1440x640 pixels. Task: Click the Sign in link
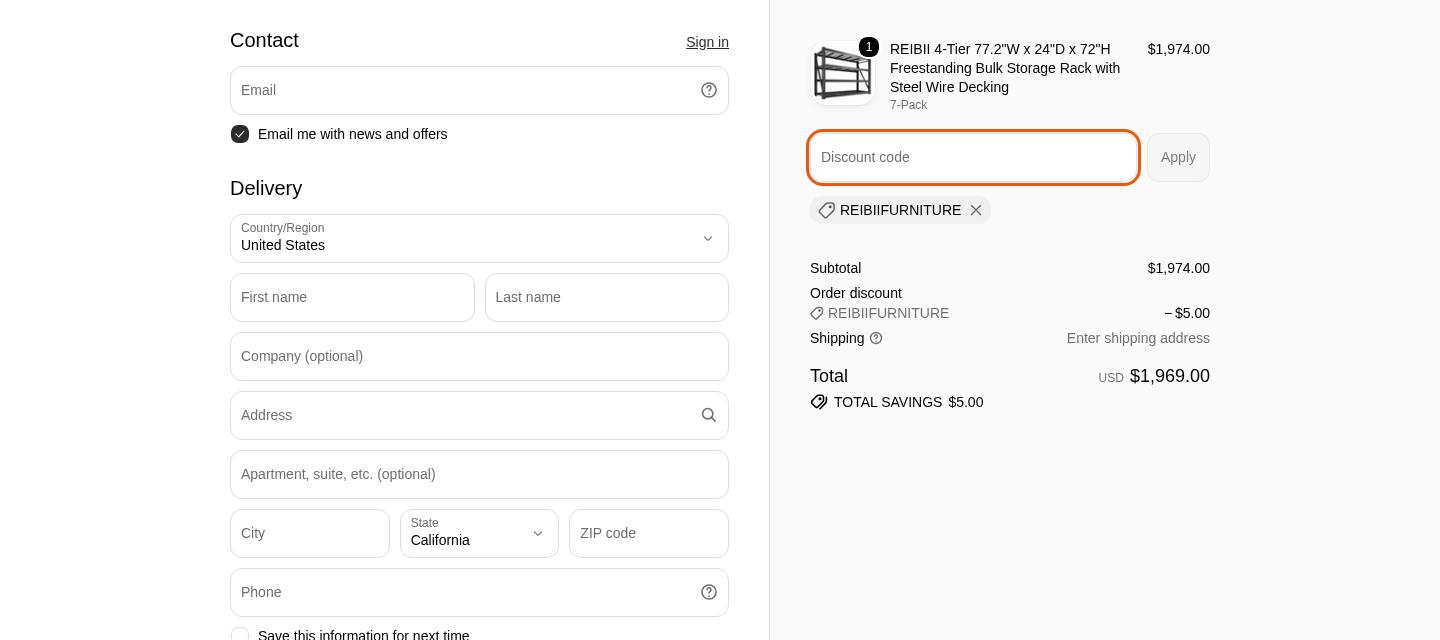coord(707,42)
